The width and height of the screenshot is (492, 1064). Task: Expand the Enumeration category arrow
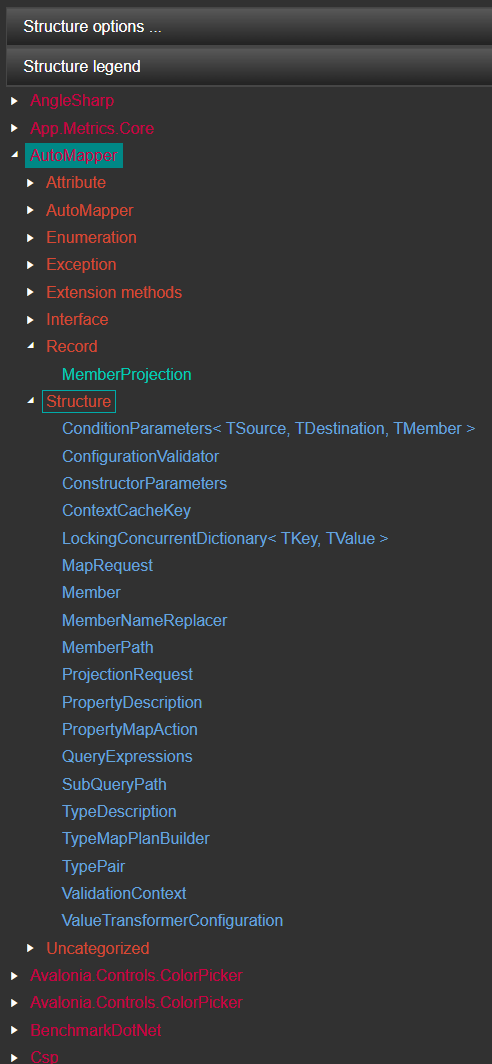click(31, 238)
